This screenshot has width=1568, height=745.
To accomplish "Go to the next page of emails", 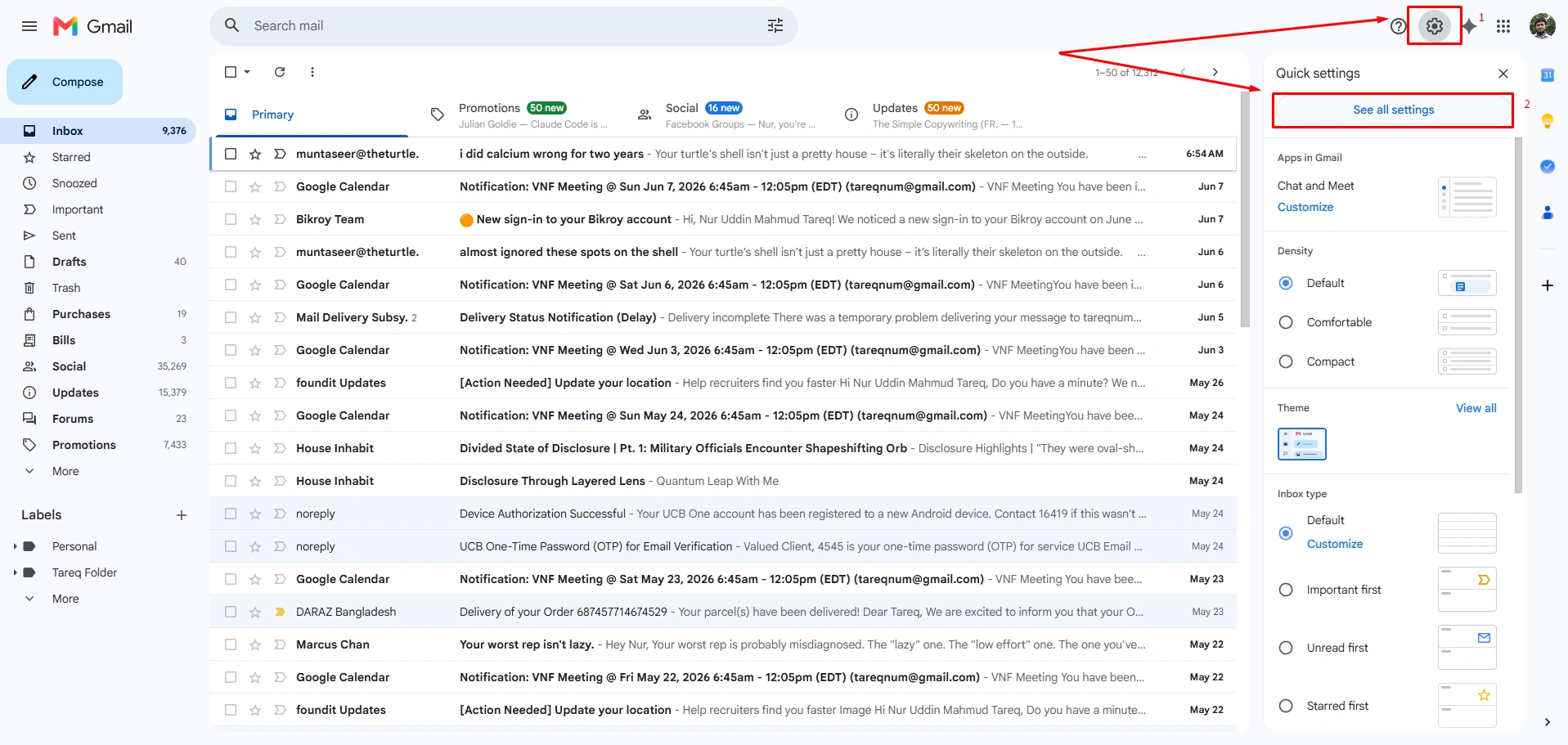I will point(1215,72).
